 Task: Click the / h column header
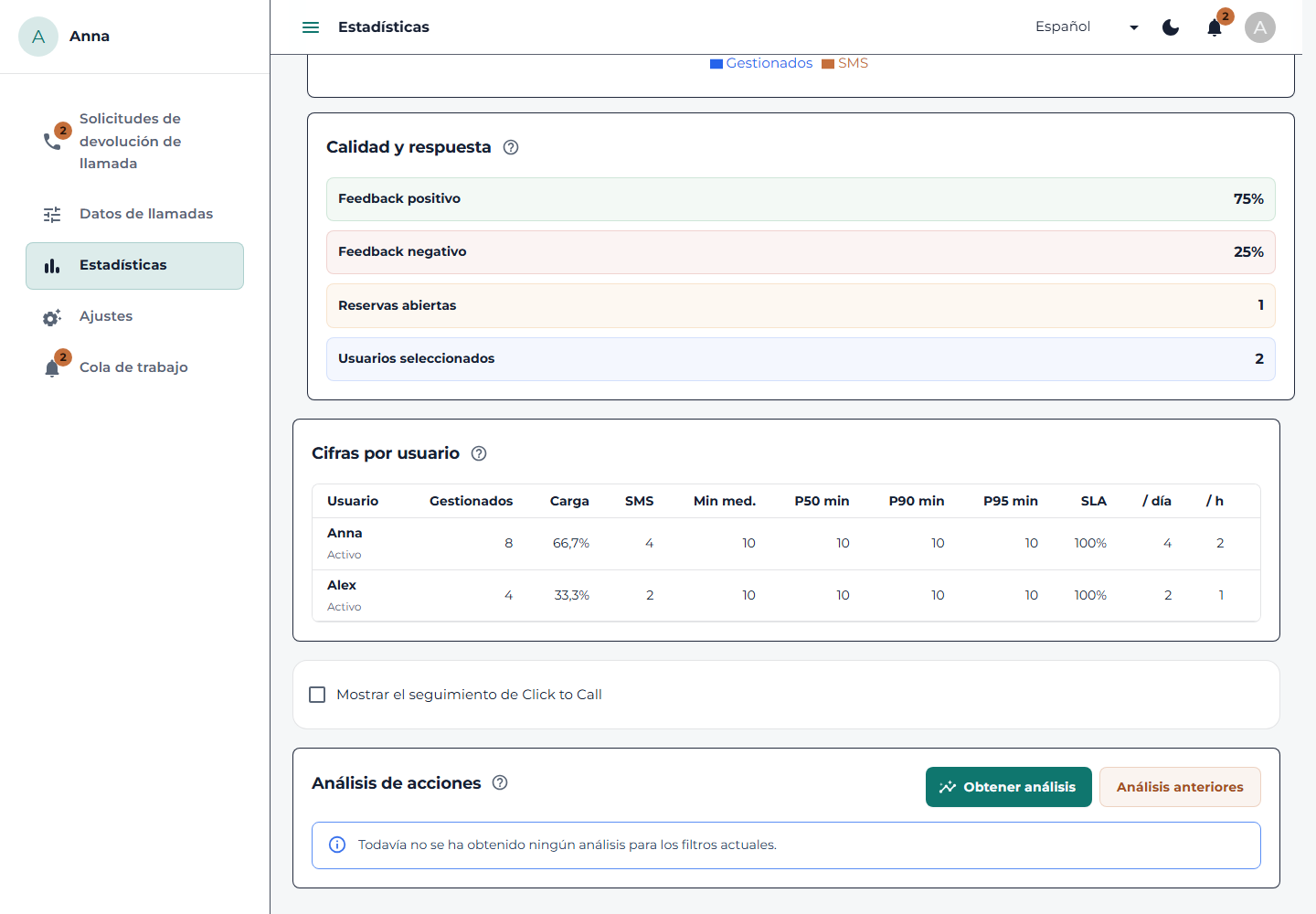[x=1215, y=501]
